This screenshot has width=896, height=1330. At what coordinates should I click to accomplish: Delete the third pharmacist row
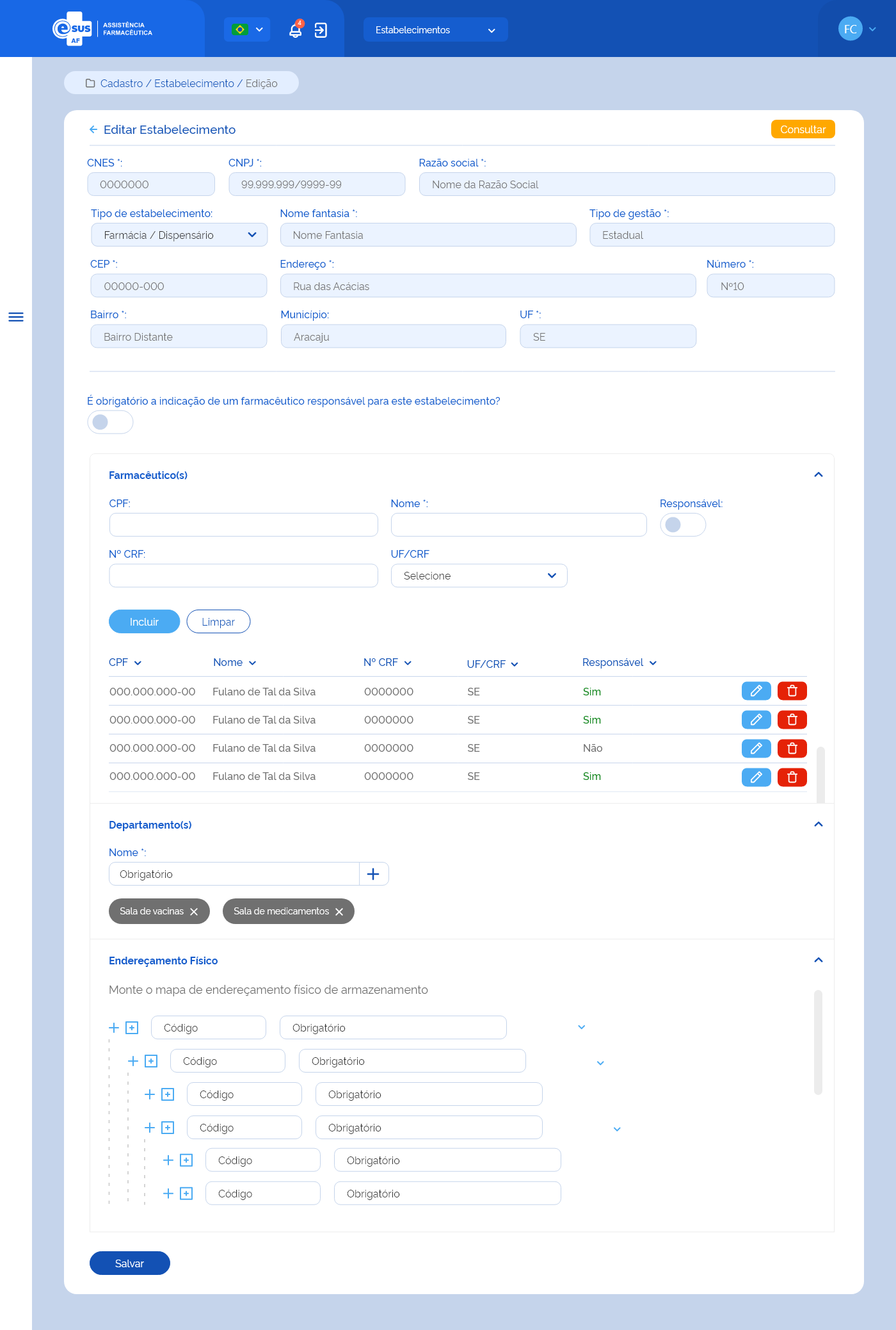click(x=792, y=748)
